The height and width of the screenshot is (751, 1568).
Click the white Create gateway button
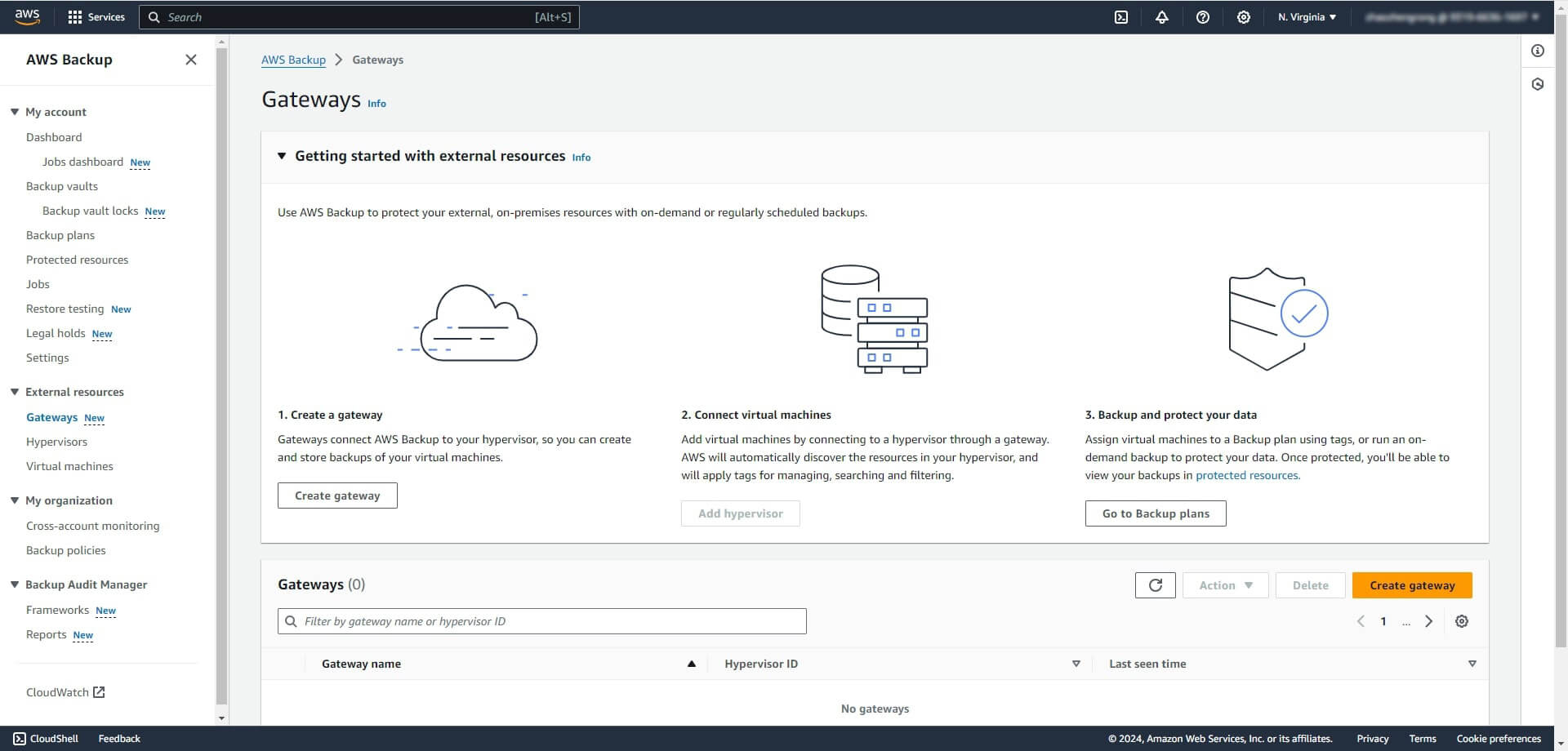337,495
